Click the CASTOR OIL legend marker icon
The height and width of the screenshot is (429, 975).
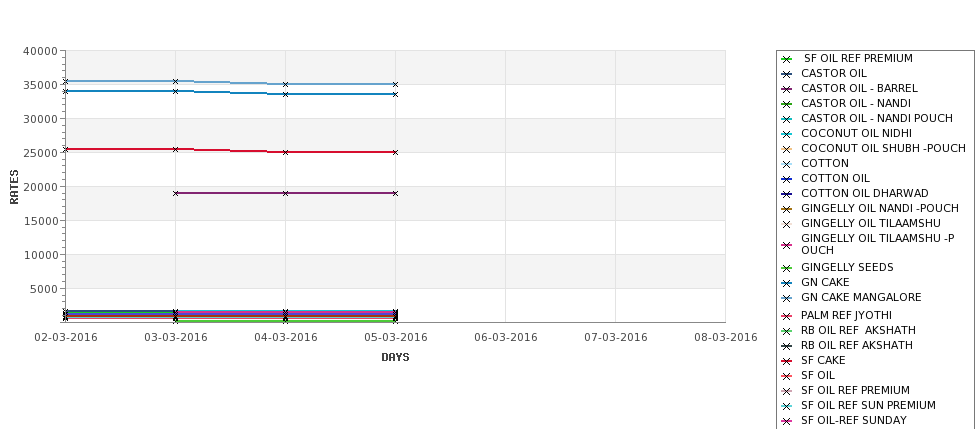point(787,74)
